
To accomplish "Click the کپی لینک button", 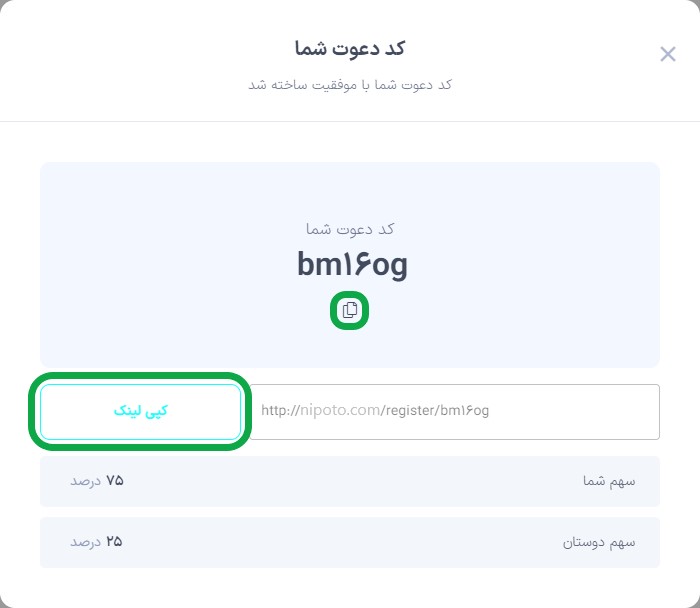I will coord(141,412).
